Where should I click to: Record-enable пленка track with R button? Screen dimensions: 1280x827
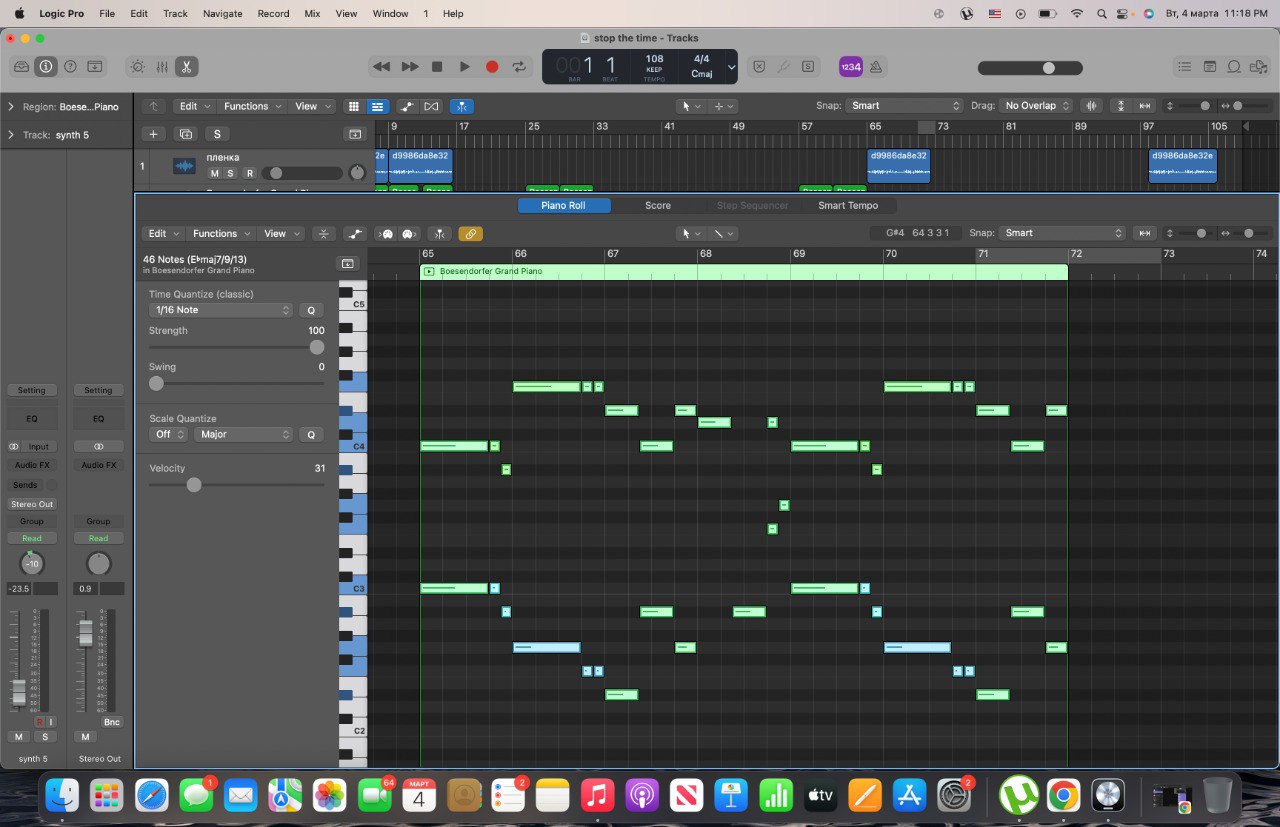249,173
